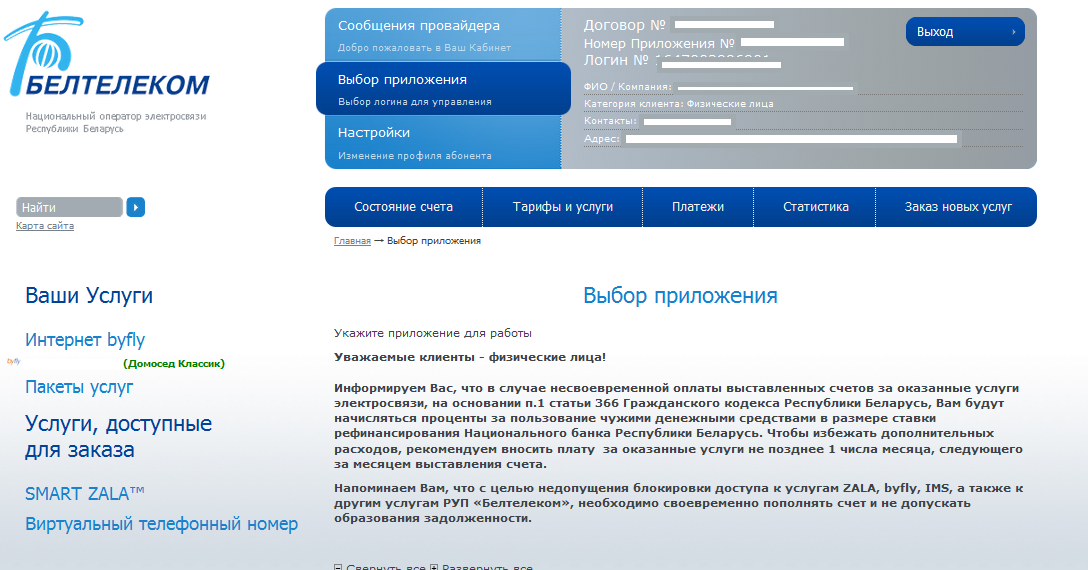Click in the Найти search field
Viewport: 1088px width, 570px height.
69,207
